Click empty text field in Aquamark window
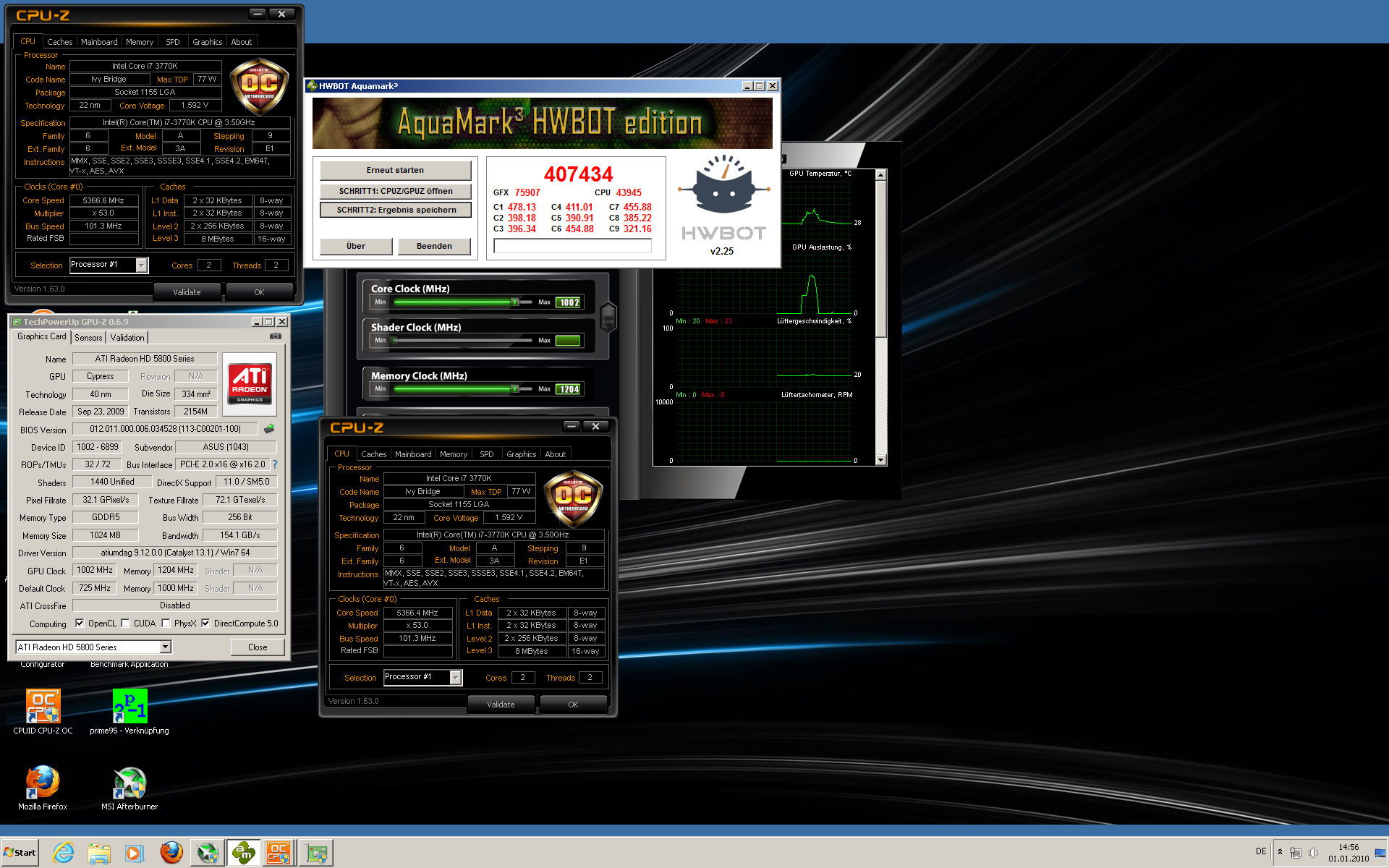This screenshot has height=868, width=1389. (x=572, y=246)
